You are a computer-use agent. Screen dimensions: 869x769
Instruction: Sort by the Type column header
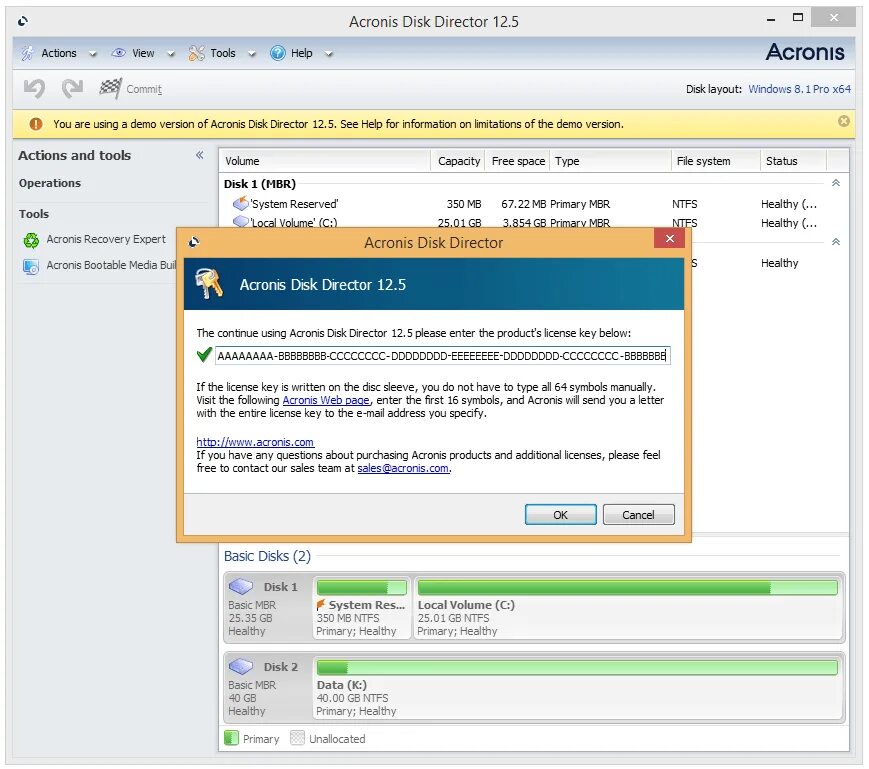610,161
